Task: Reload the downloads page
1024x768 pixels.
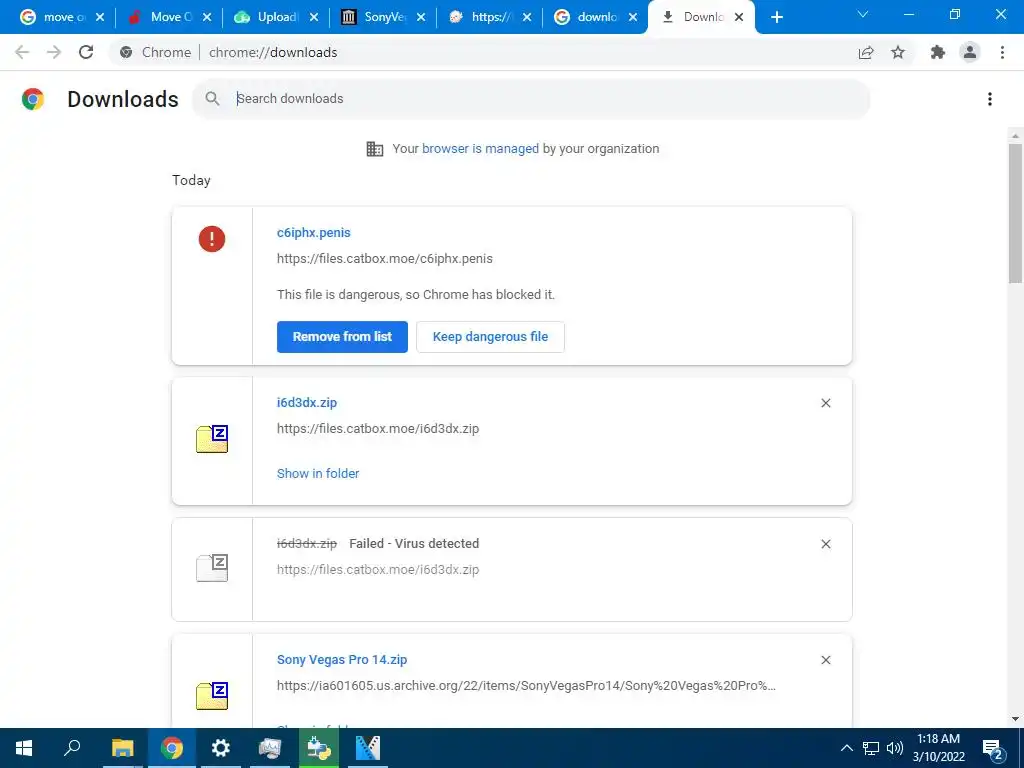Action: (x=86, y=52)
